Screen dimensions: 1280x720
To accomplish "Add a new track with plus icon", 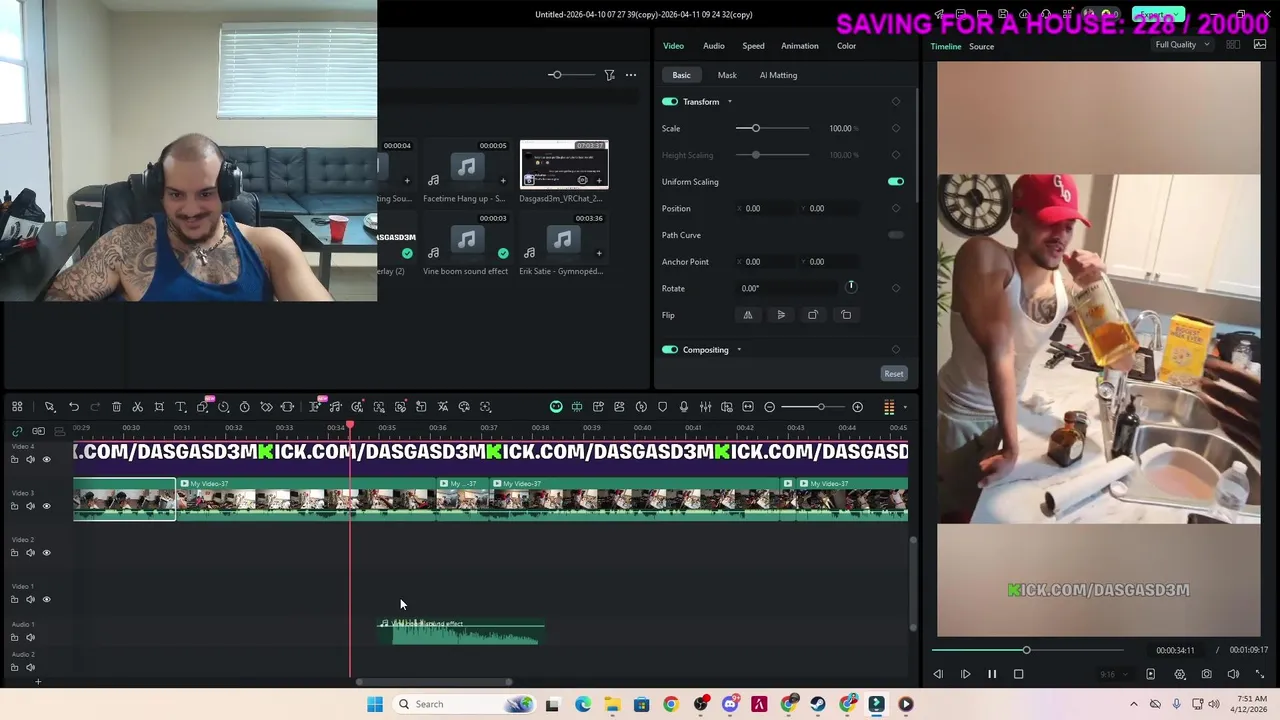I will 38,682.
